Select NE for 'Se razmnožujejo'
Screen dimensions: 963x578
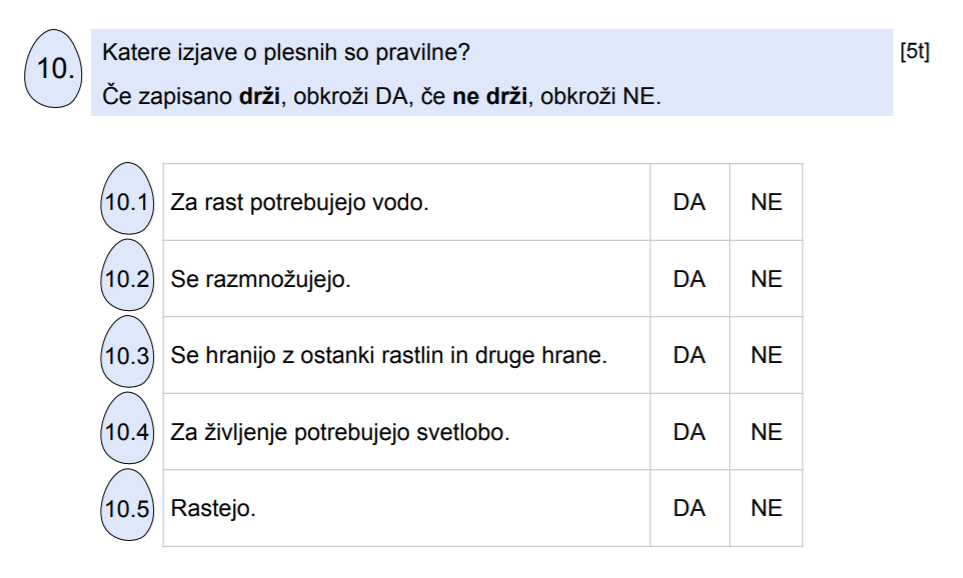(766, 279)
